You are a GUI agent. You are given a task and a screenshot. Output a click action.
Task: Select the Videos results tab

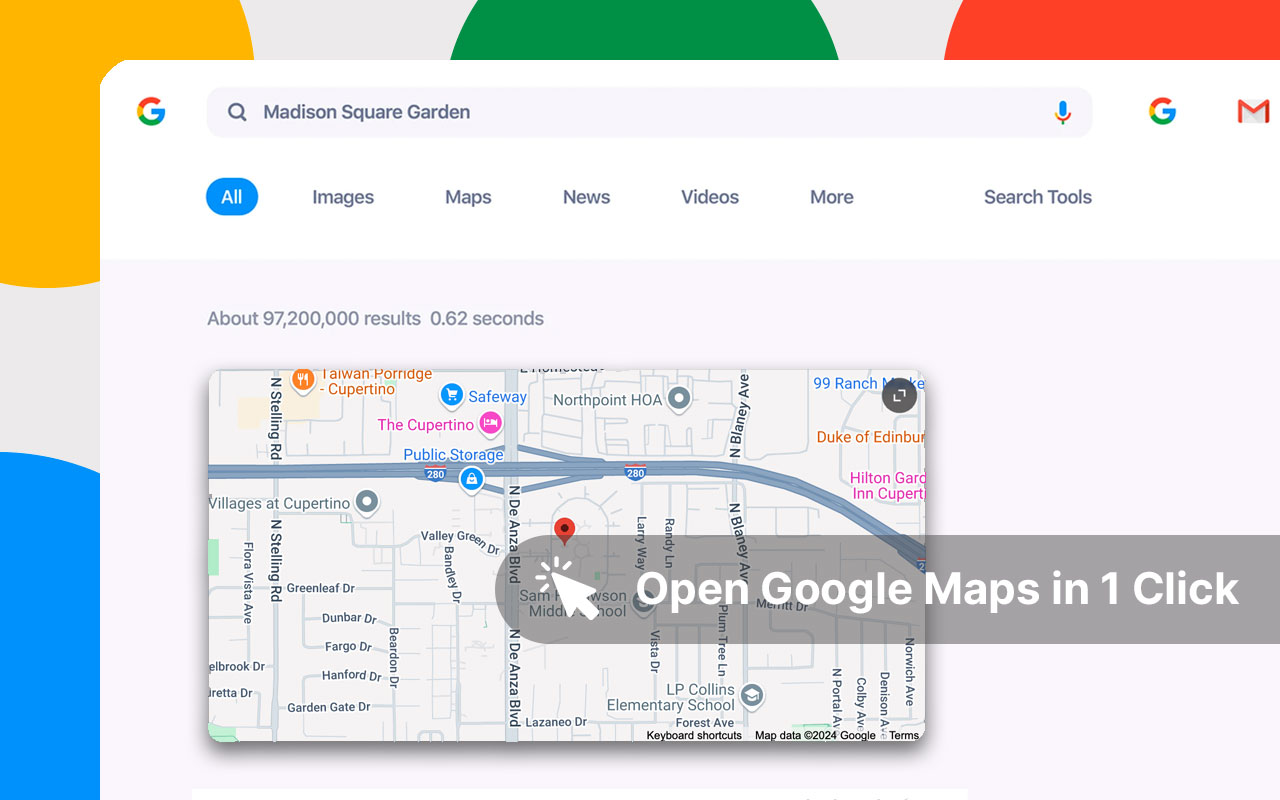(710, 197)
